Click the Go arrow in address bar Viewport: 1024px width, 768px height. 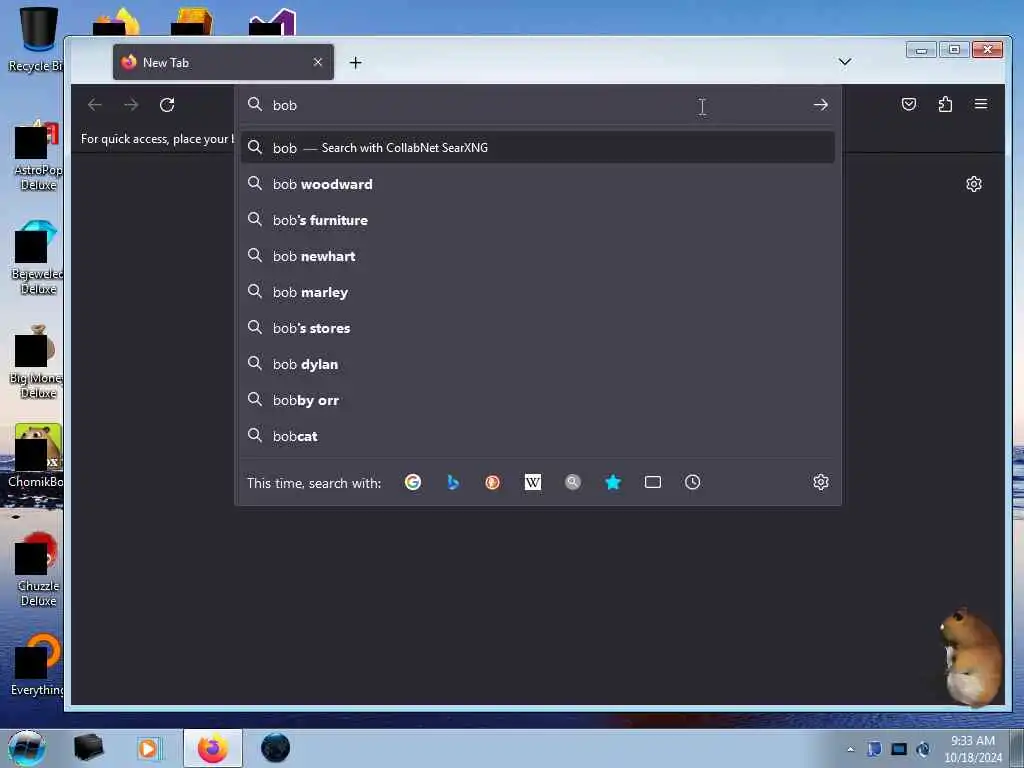click(x=821, y=104)
